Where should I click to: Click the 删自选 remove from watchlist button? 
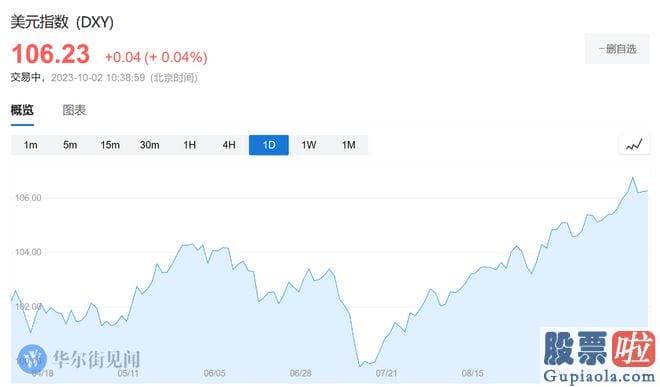click(617, 49)
